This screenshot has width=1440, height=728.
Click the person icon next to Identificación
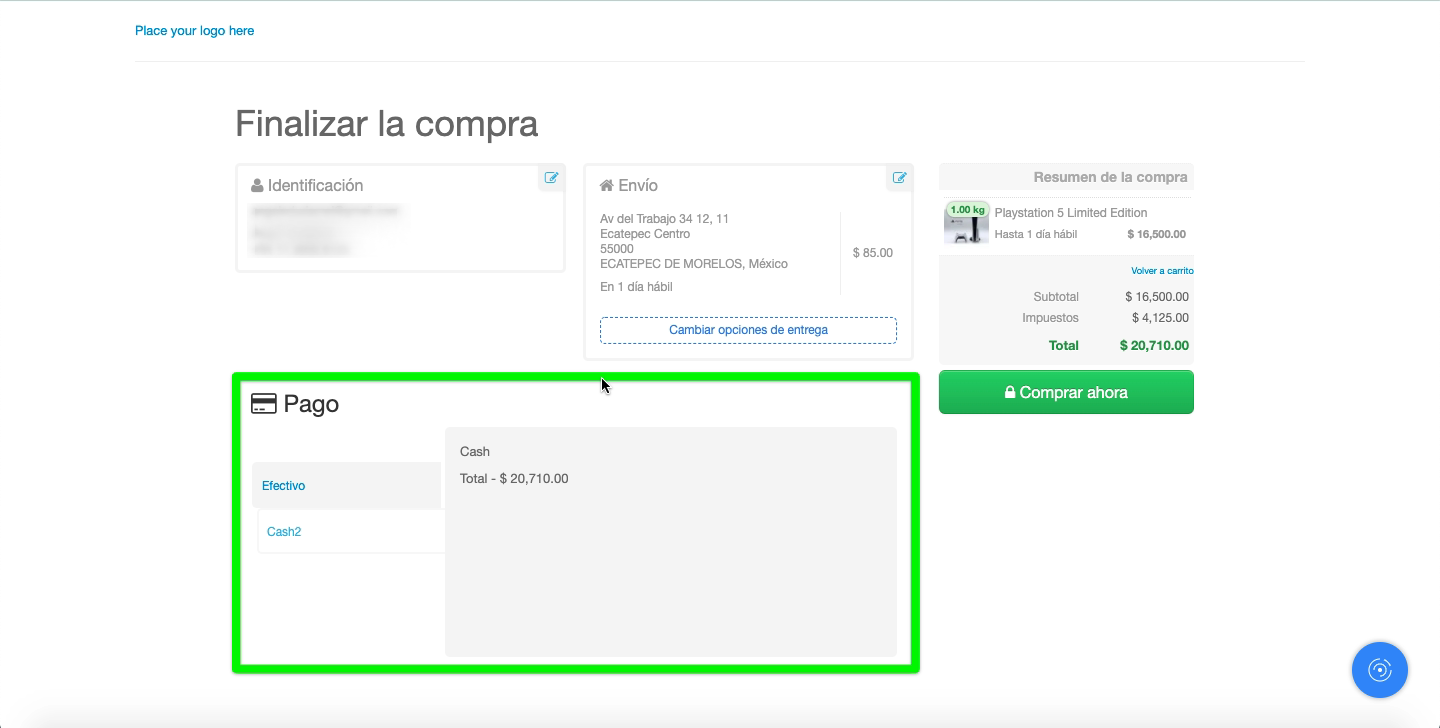(x=257, y=185)
